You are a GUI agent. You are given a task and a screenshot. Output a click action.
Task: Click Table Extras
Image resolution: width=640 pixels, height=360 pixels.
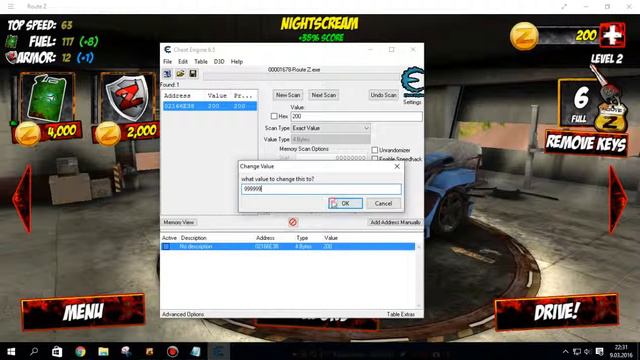tap(401, 314)
